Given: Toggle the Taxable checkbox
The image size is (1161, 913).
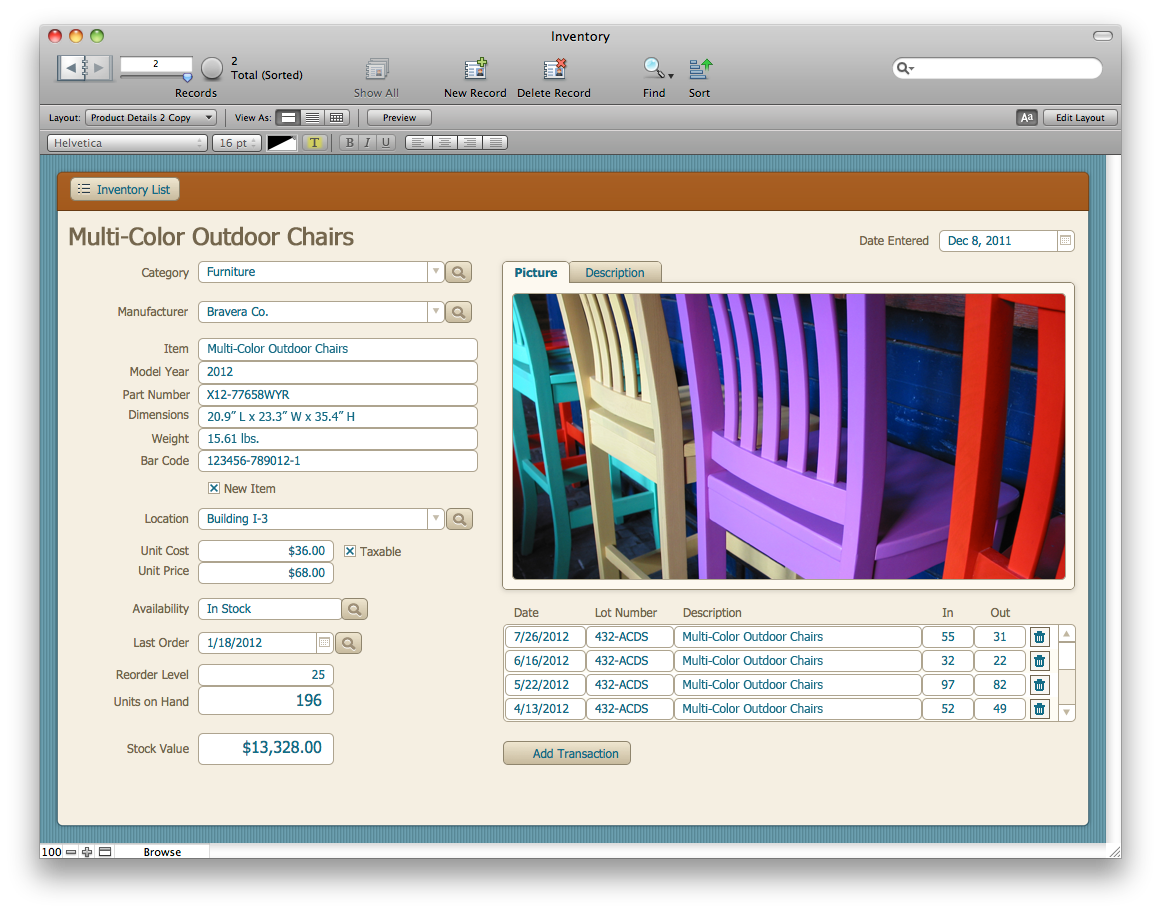Looking at the screenshot, I should 350,552.
